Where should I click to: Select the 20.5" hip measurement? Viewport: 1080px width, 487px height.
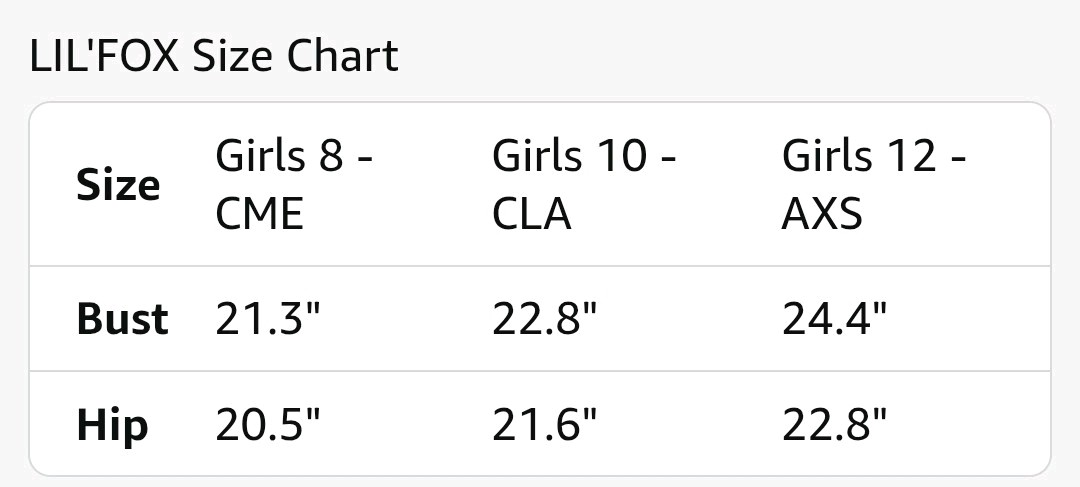coord(268,426)
